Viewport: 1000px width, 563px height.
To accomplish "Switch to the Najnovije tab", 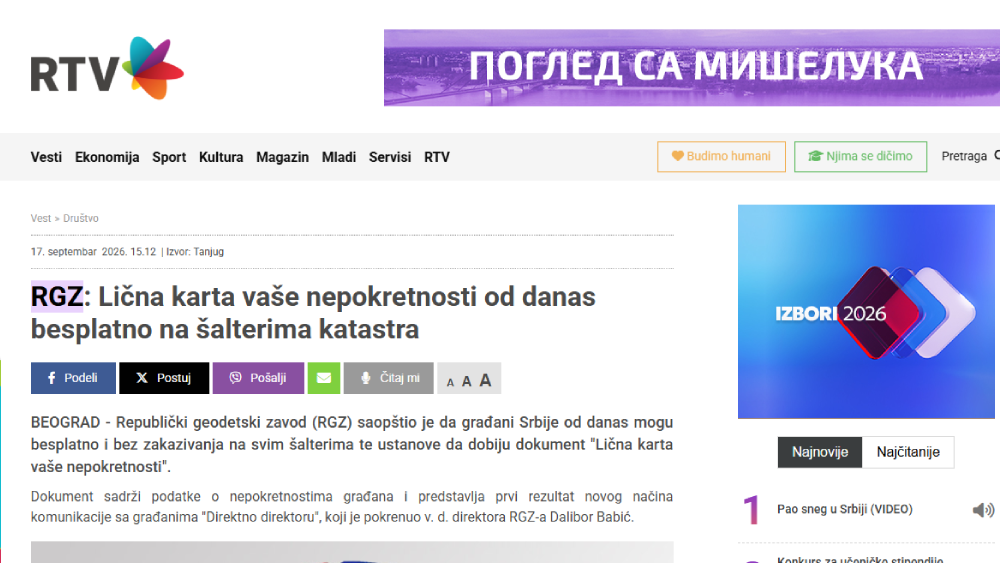I will (820, 452).
